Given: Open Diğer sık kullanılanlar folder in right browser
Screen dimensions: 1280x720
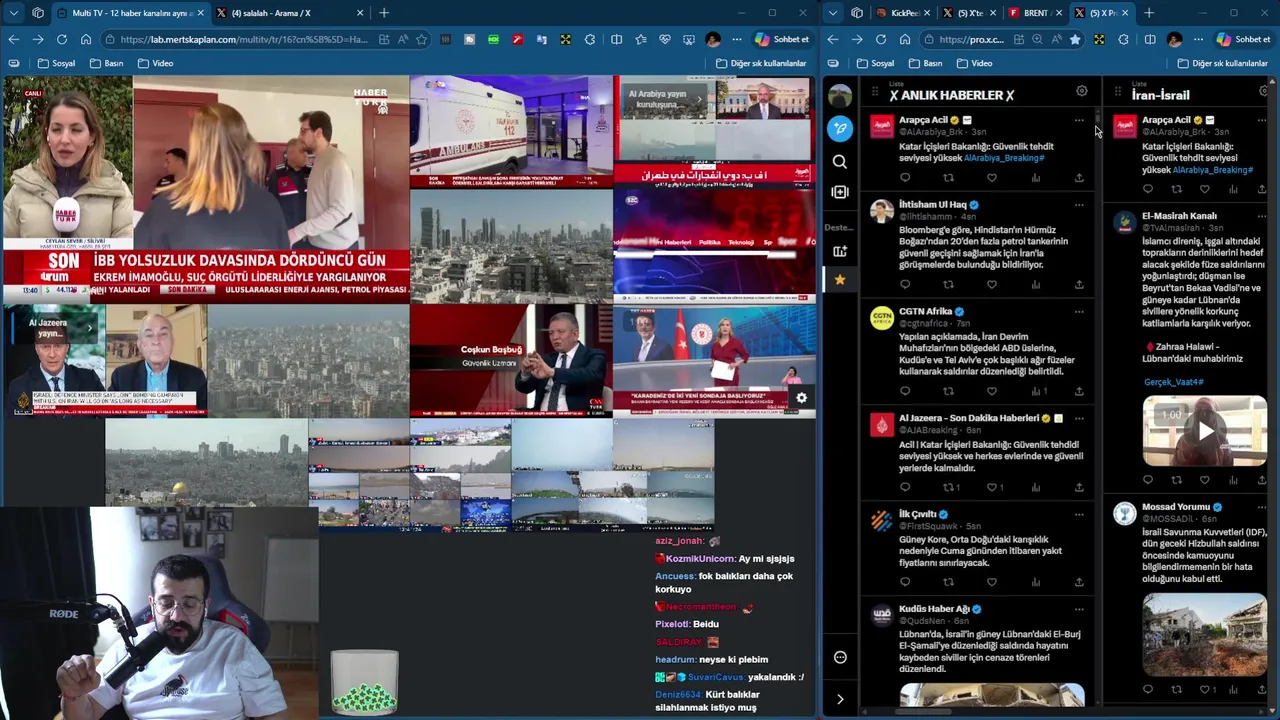Looking at the screenshot, I should coord(1222,63).
